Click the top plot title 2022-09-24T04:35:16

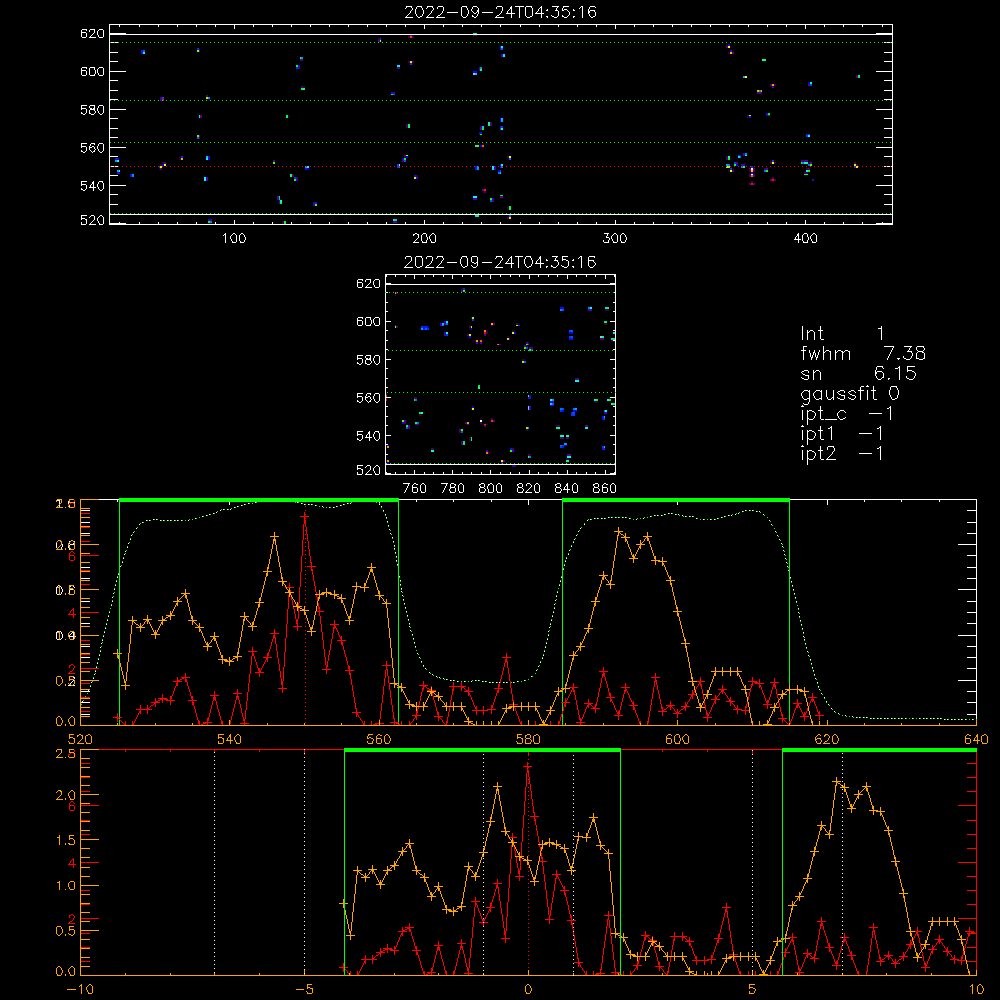pos(501,12)
